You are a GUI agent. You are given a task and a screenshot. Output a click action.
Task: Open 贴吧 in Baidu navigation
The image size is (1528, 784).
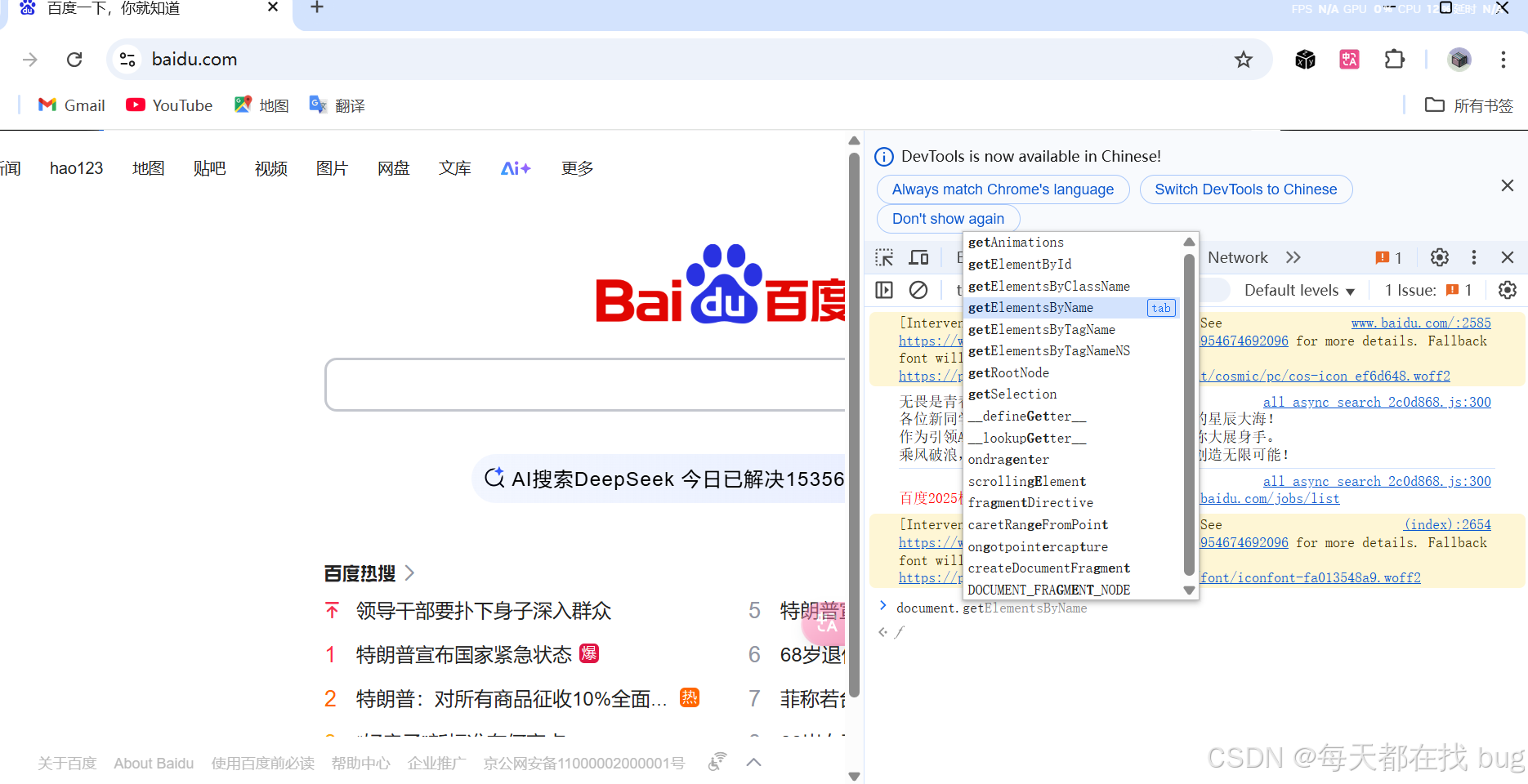[x=209, y=168]
